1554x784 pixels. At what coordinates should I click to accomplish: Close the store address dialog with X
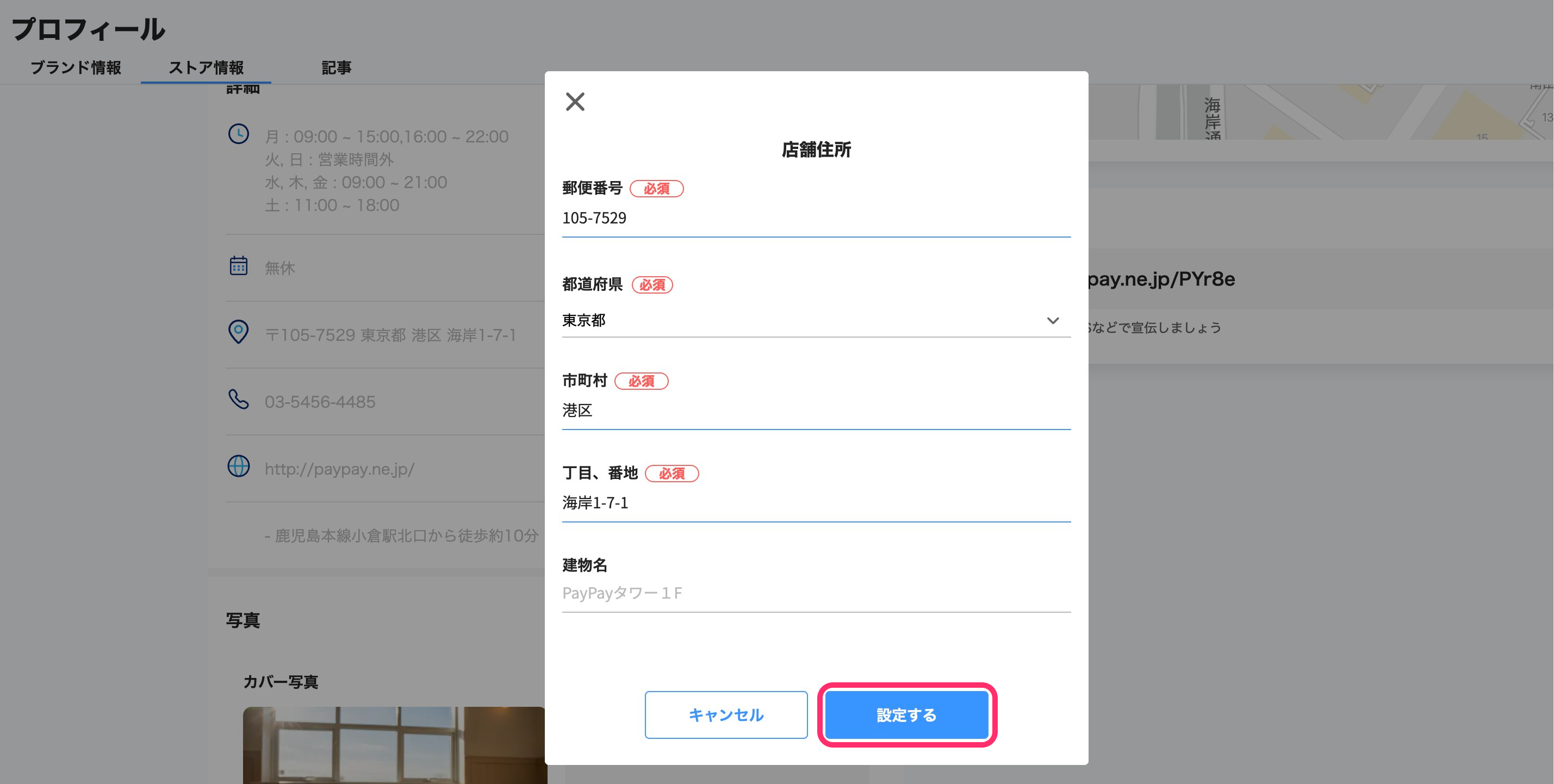[575, 101]
